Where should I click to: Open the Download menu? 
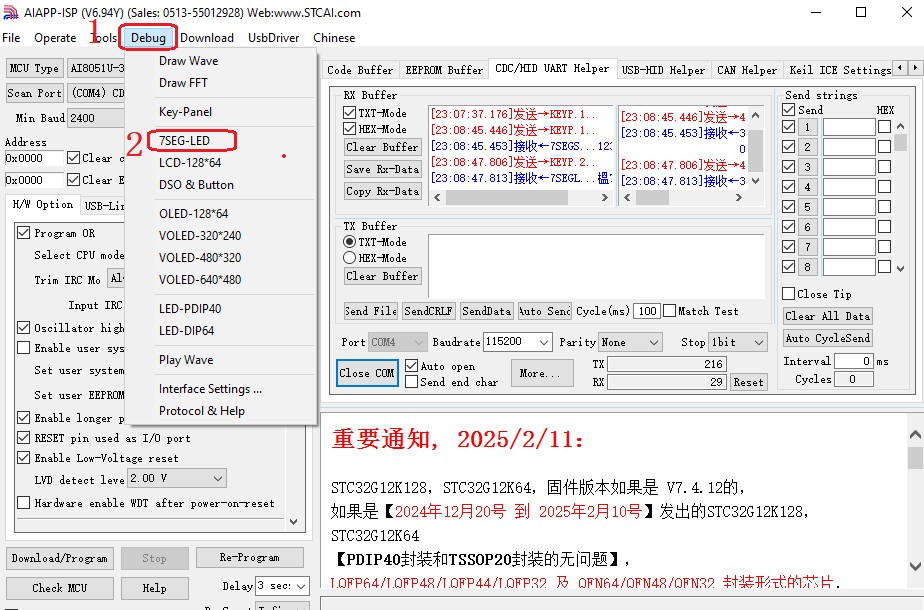pyautogui.click(x=207, y=38)
